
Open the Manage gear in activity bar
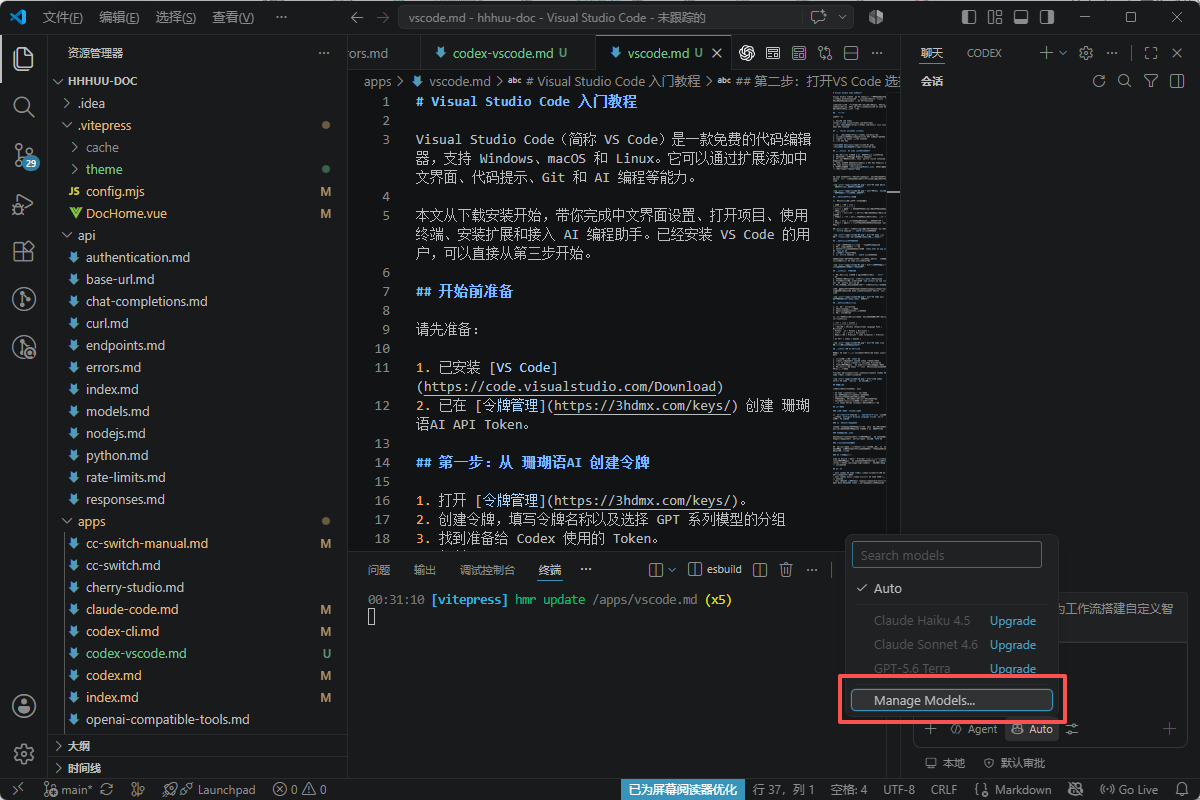[23, 753]
